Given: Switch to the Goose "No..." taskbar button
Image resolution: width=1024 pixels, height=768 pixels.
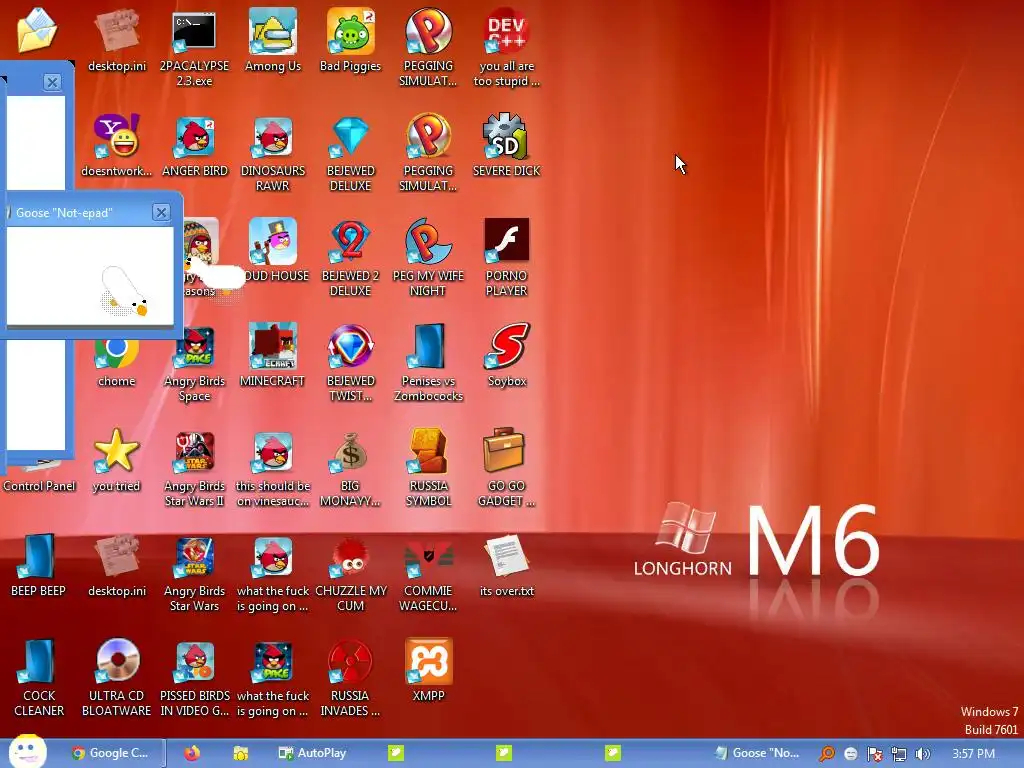Looking at the screenshot, I should click(x=758, y=753).
